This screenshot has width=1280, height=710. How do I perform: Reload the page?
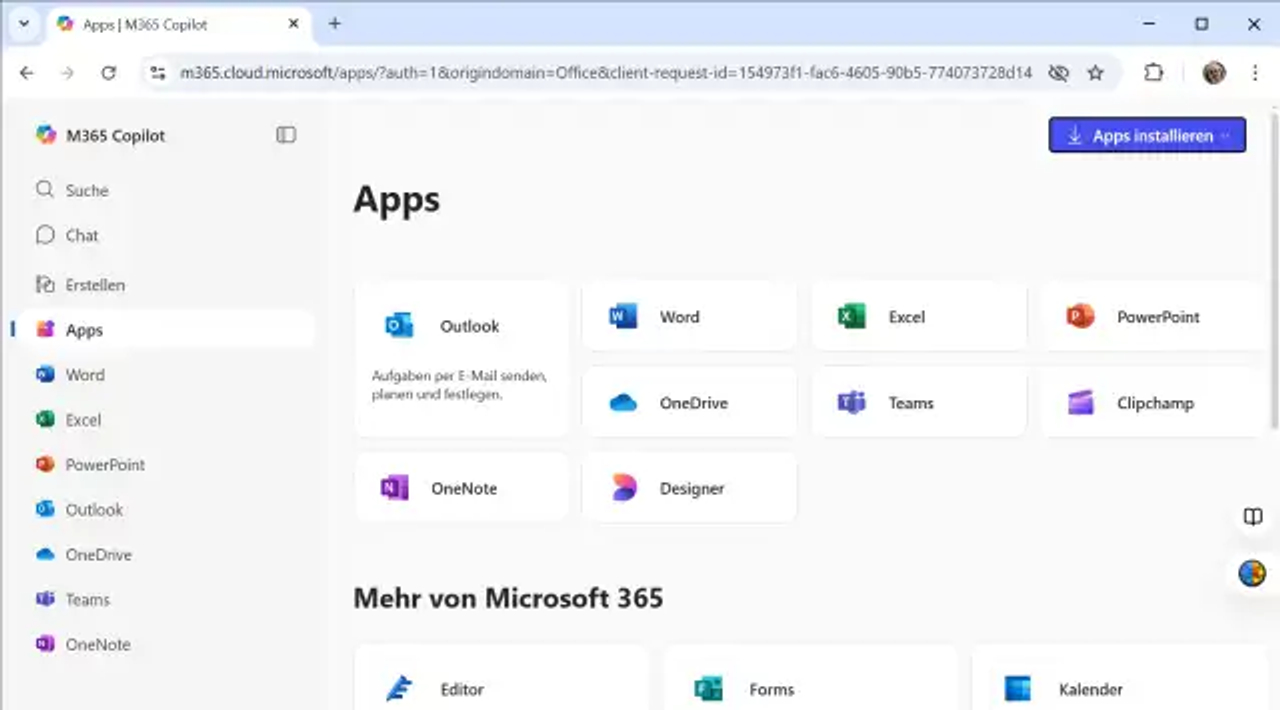[109, 73]
